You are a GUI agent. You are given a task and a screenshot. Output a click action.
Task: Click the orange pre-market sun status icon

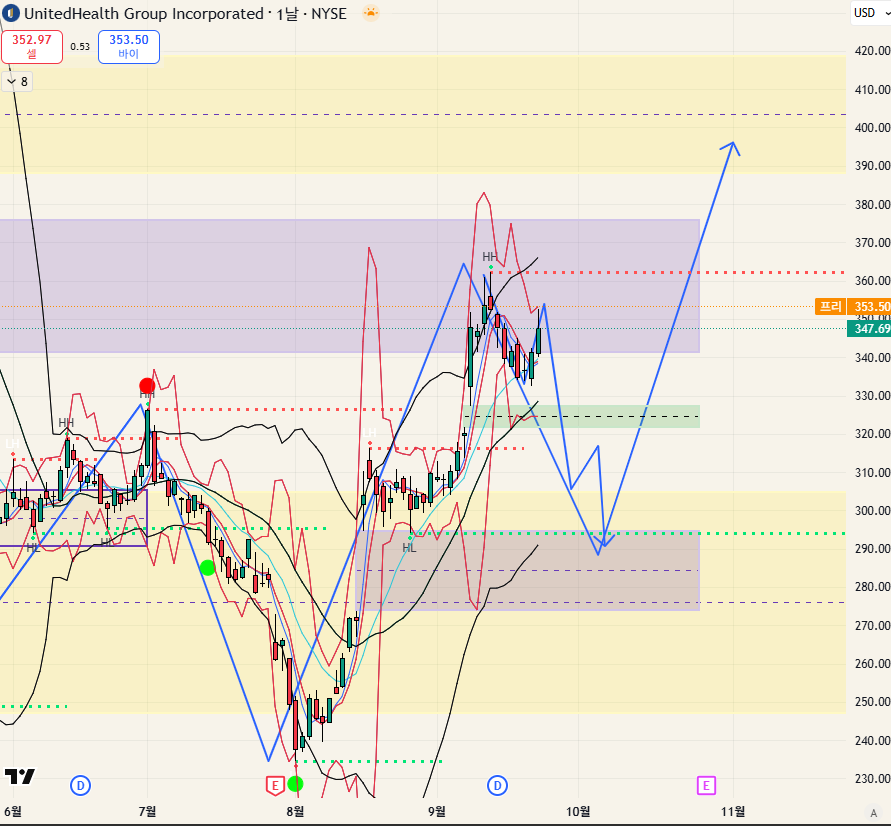(x=370, y=12)
